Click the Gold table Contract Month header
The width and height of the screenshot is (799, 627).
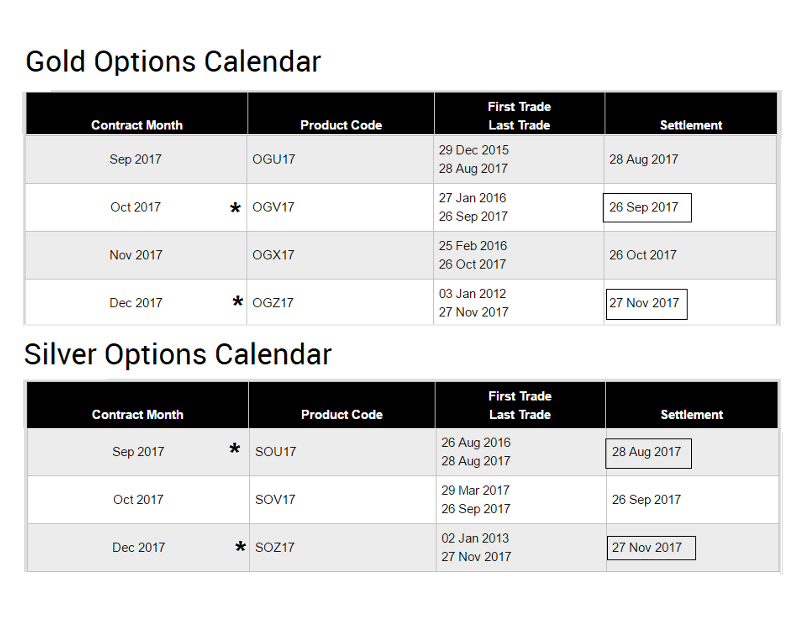point(137,125)
